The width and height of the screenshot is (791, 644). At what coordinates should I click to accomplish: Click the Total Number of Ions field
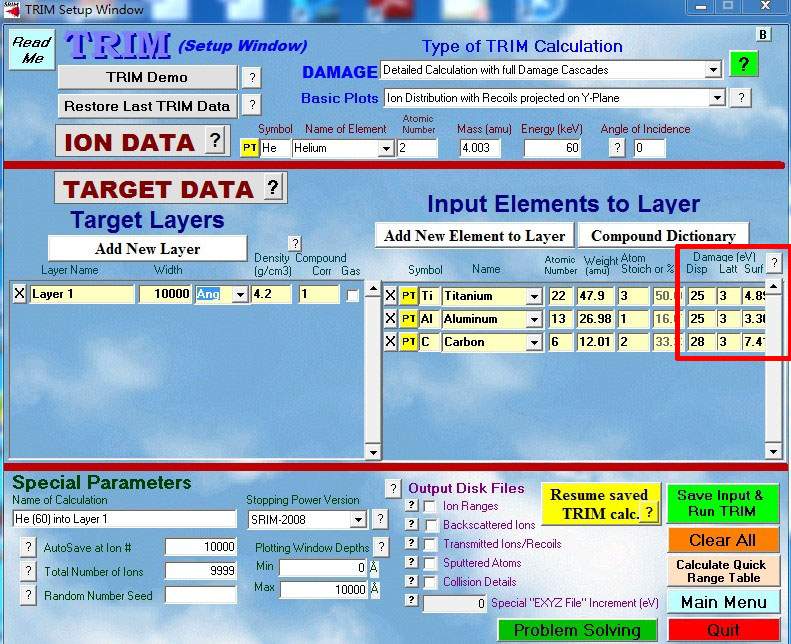pyautogui.click(x=201, y=571)
